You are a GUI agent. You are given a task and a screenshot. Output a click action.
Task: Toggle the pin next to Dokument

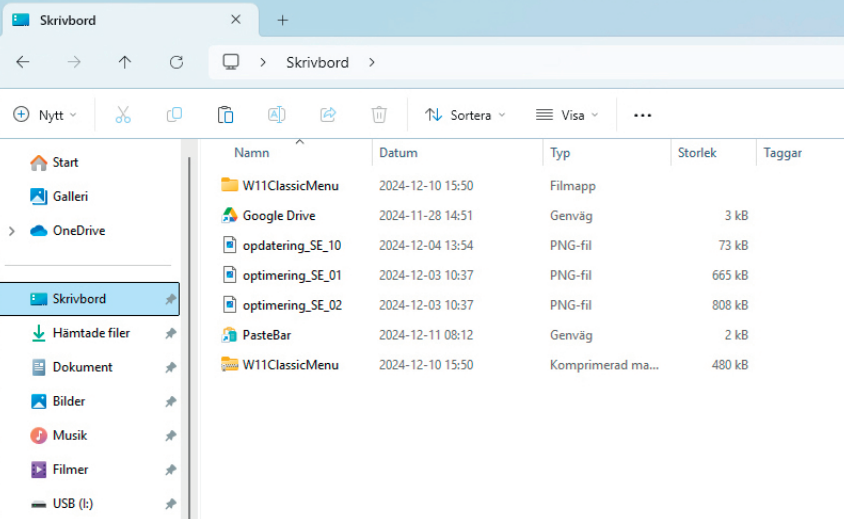(x=171, y=367)
